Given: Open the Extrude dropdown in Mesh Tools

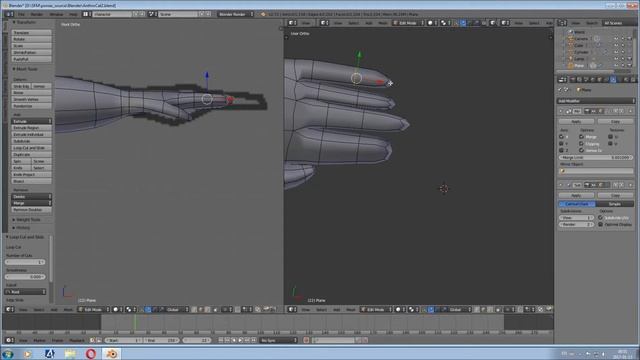Looking at the screenshot, I should (31, 121).
